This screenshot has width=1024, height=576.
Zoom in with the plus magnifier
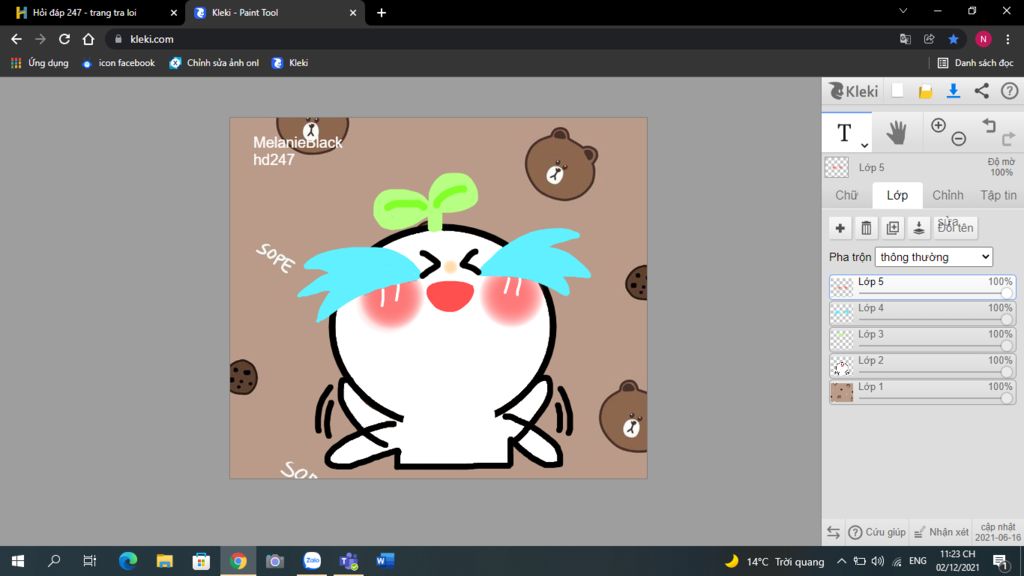(938, 125)
